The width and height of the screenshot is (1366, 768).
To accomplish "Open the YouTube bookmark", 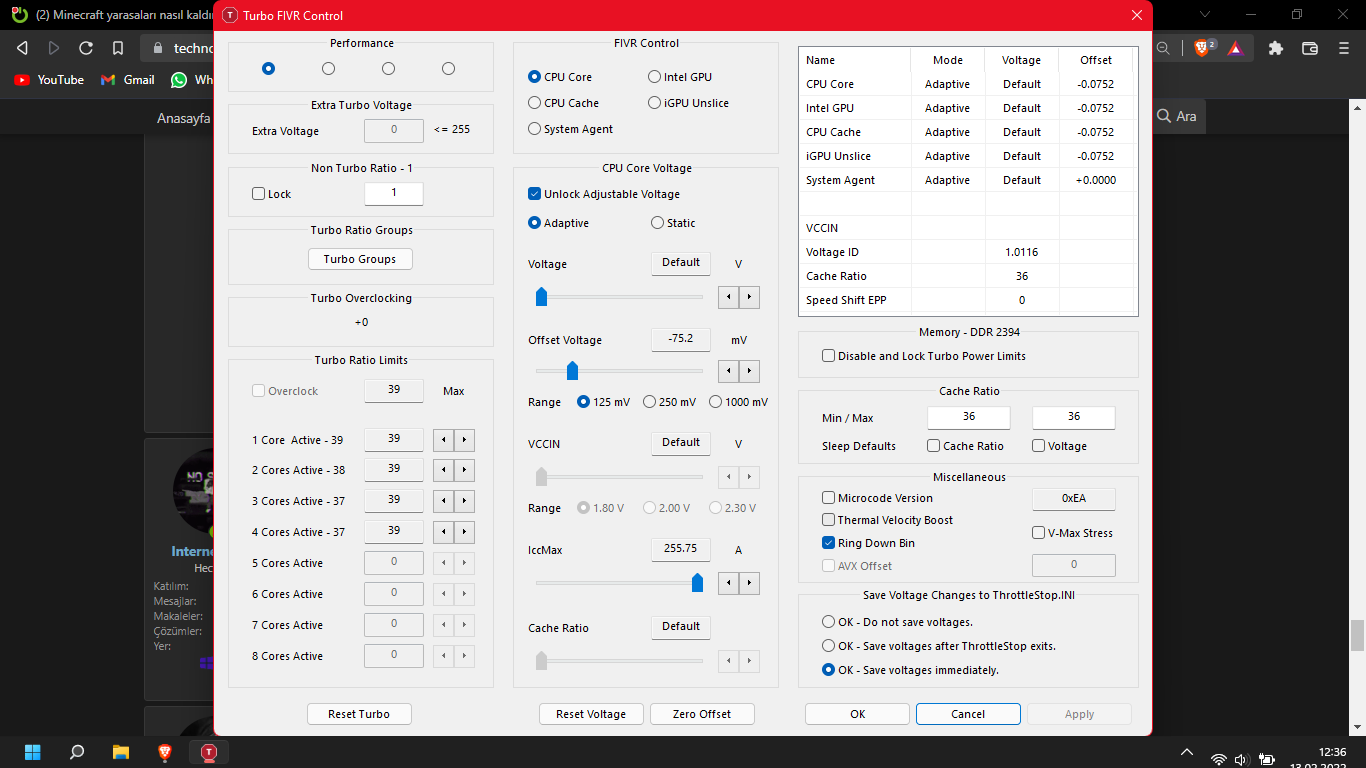I will [x=49, y=80].
